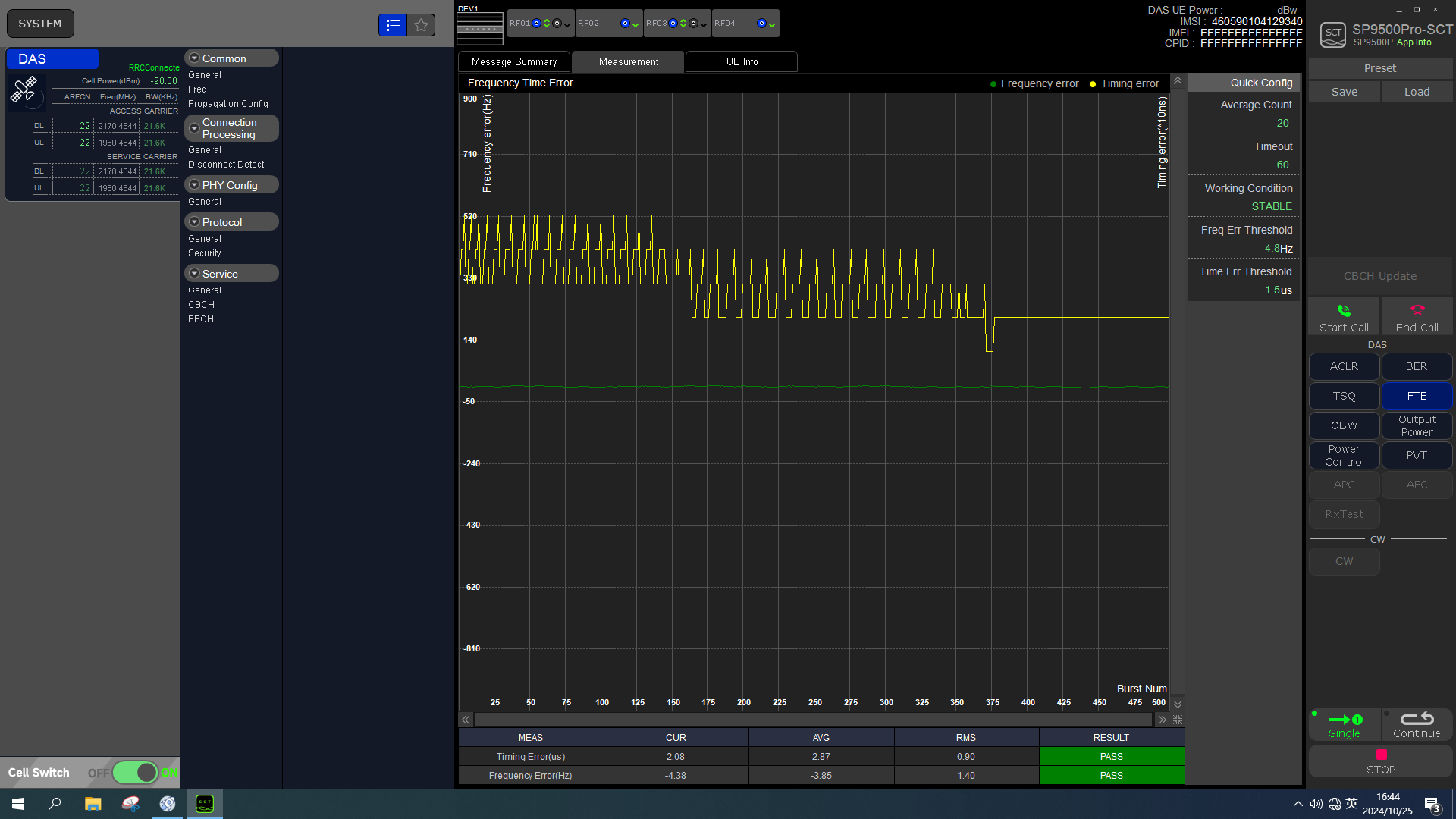The height and width of the screenshot is (819, 1456).
Task: Click the chart horizontal scrollbar
Action: pos(814,720)
